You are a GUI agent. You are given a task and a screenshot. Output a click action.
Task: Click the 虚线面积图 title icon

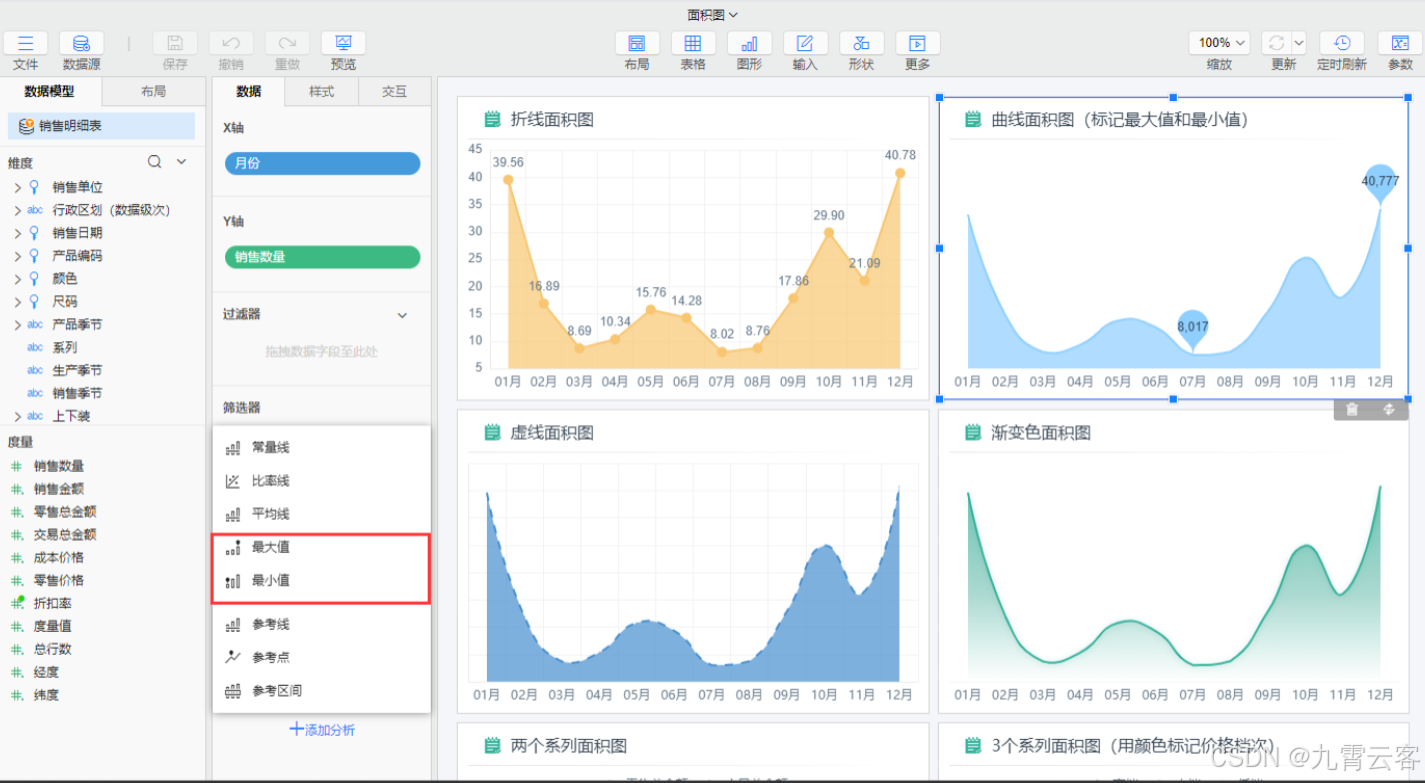[x=492, y=433]
